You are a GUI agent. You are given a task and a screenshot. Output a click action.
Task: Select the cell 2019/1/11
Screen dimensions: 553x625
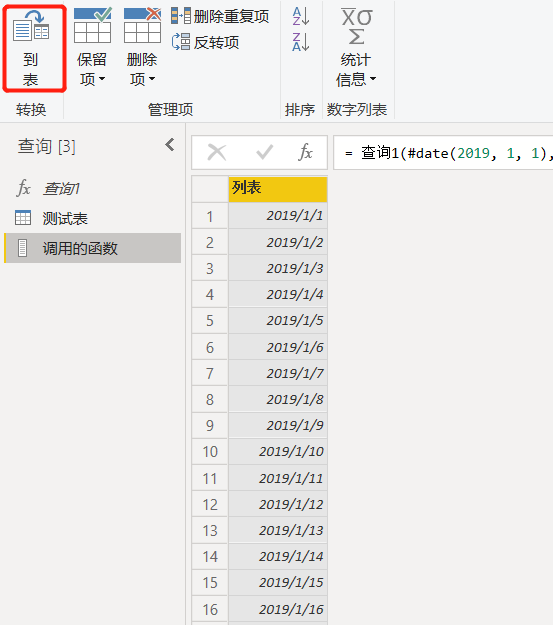tap(278, 478)
